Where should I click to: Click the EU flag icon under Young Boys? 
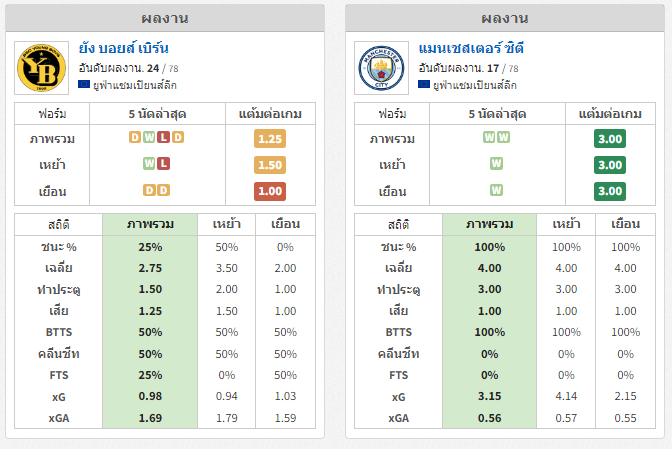coord(84,84)
